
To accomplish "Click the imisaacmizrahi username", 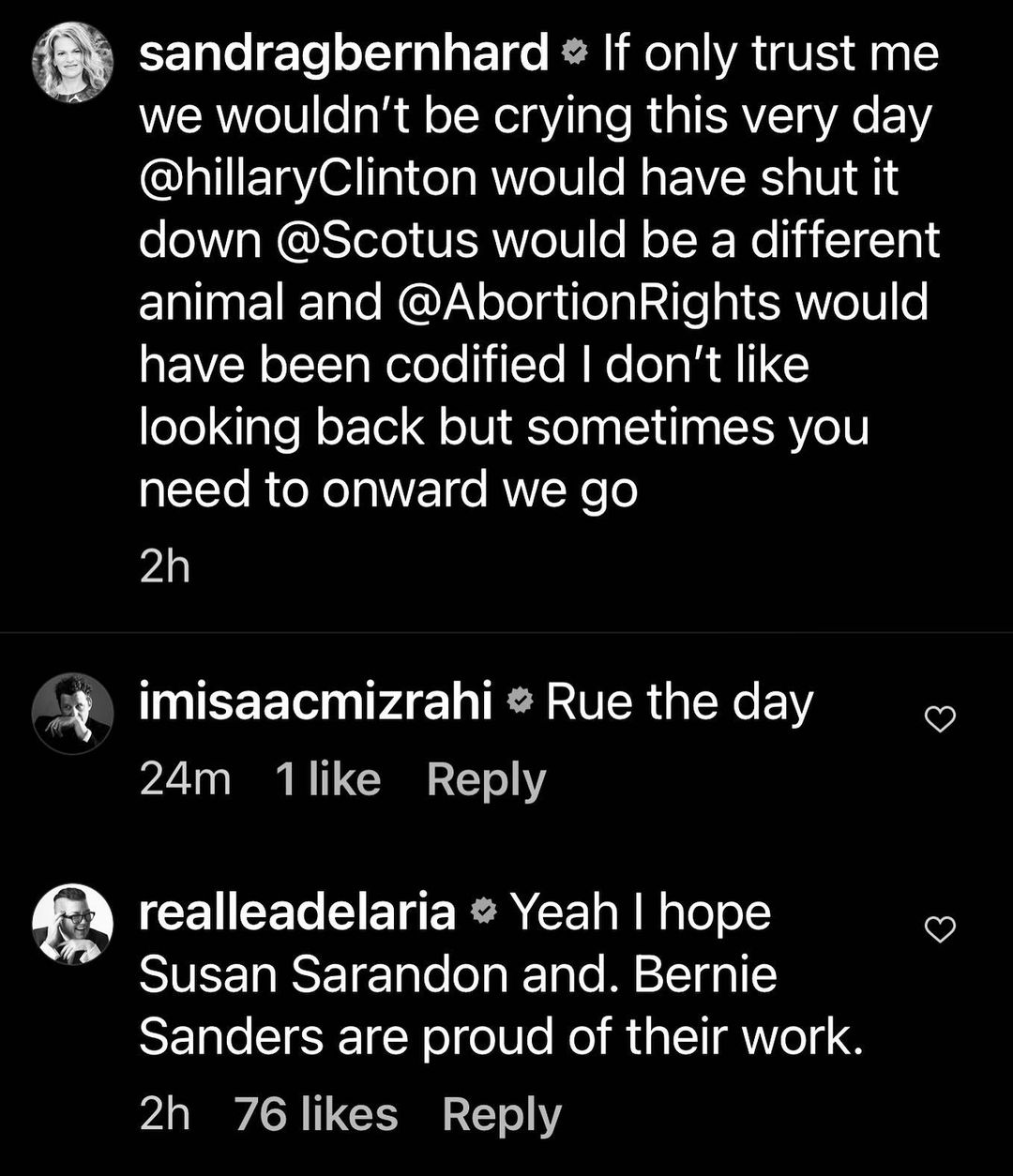I will pos(315,702).
